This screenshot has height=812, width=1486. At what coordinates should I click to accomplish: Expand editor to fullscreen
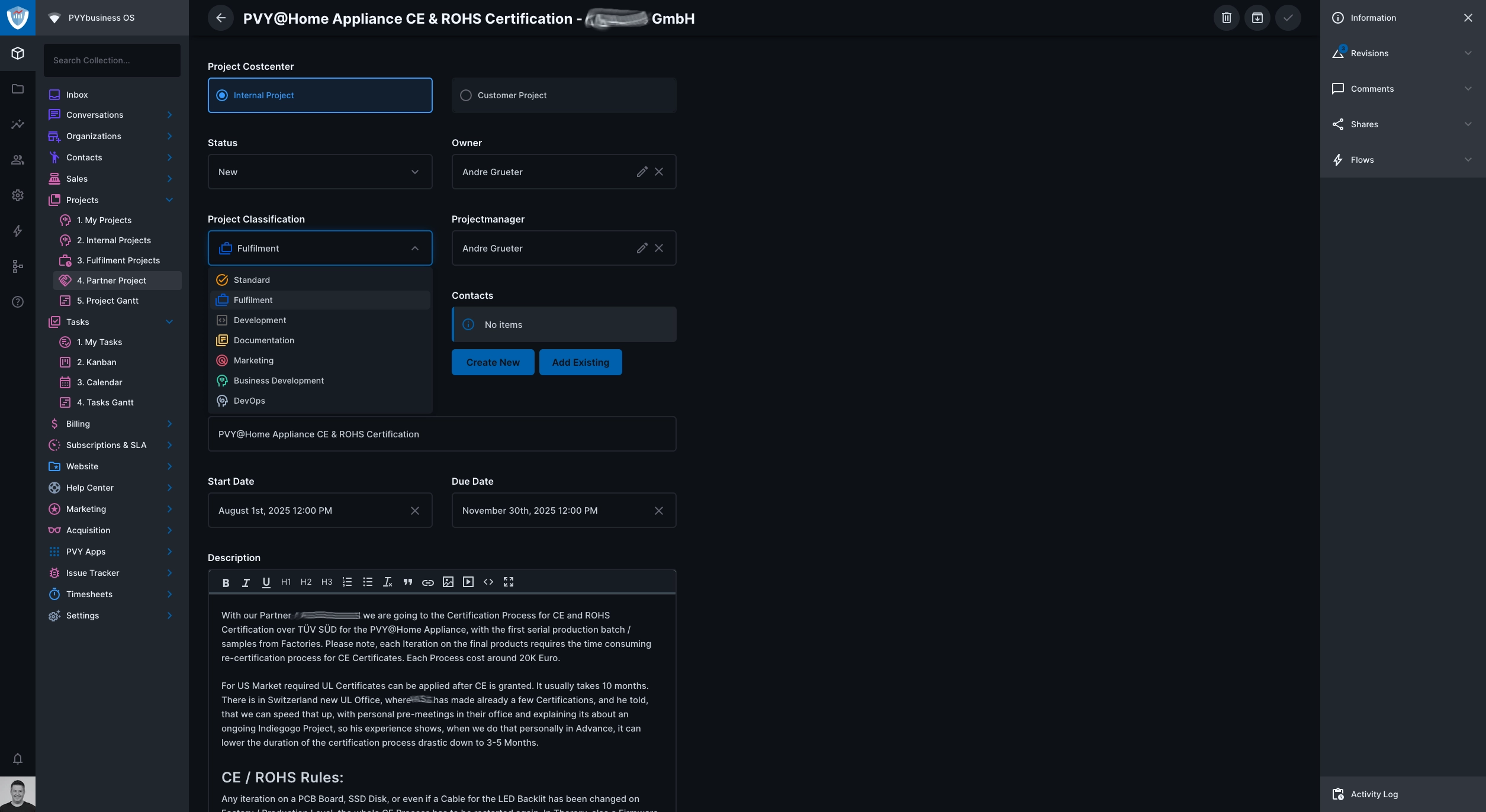(x=509, y=582)
